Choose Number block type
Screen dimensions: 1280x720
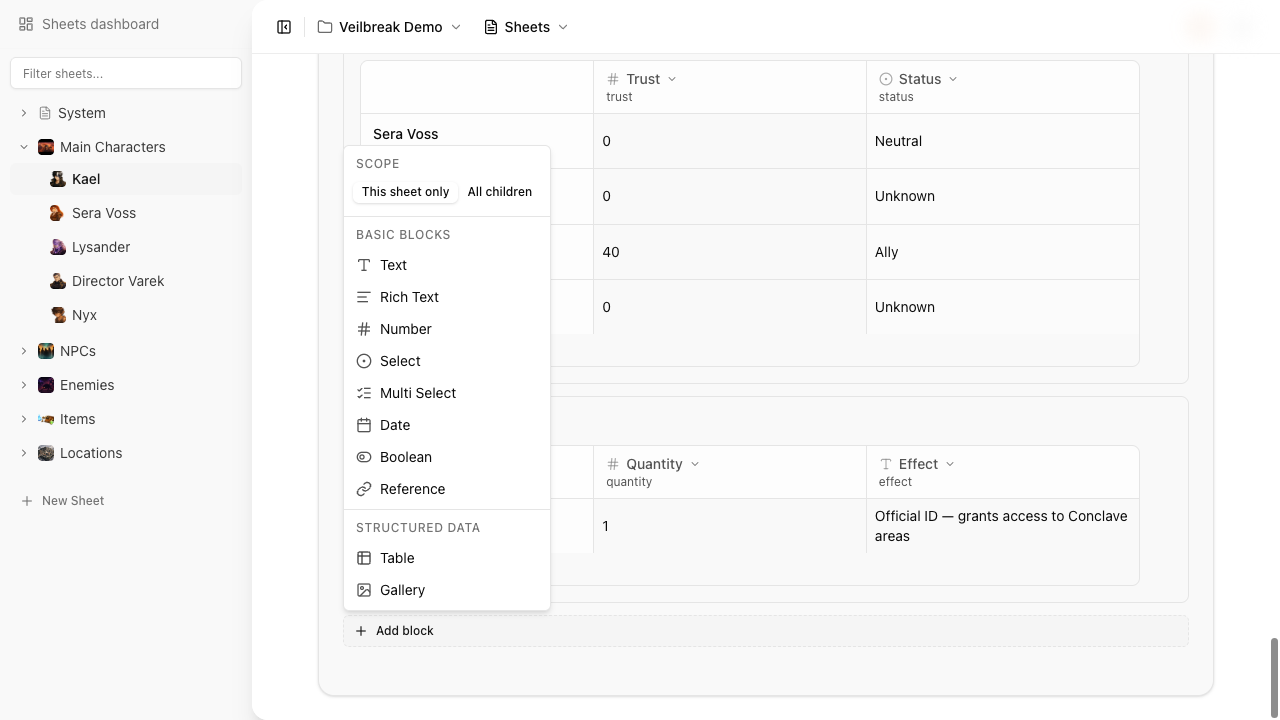pyautogui.click(x=447, y=329)
